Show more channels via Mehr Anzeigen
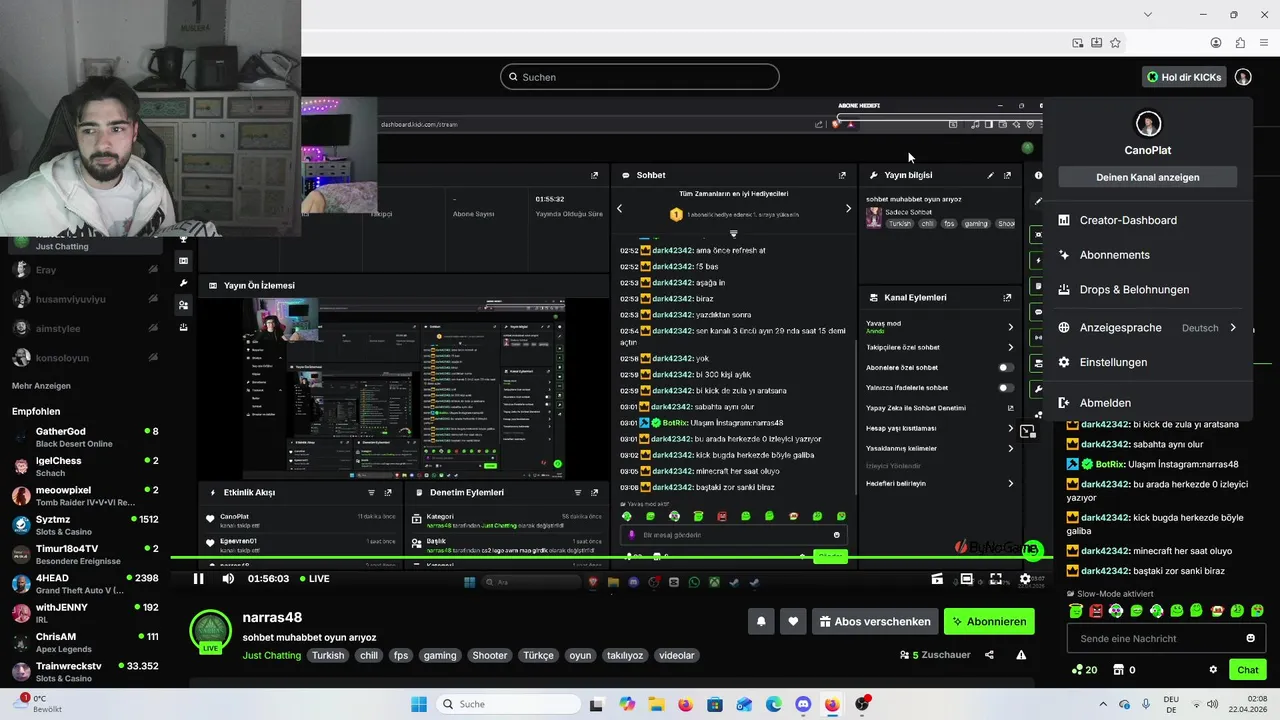 click(41, 385)
